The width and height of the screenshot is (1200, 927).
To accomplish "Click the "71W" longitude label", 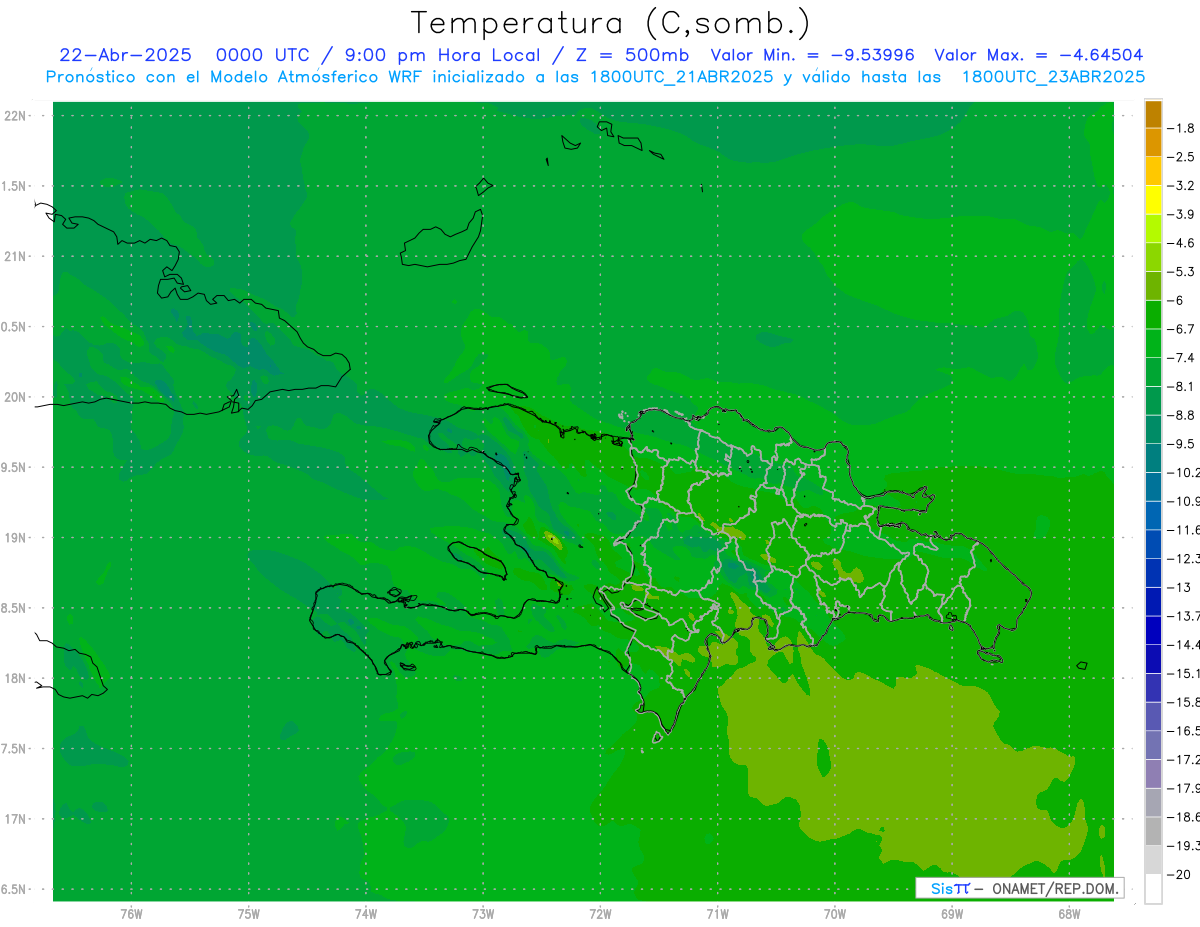I will 717,914.
